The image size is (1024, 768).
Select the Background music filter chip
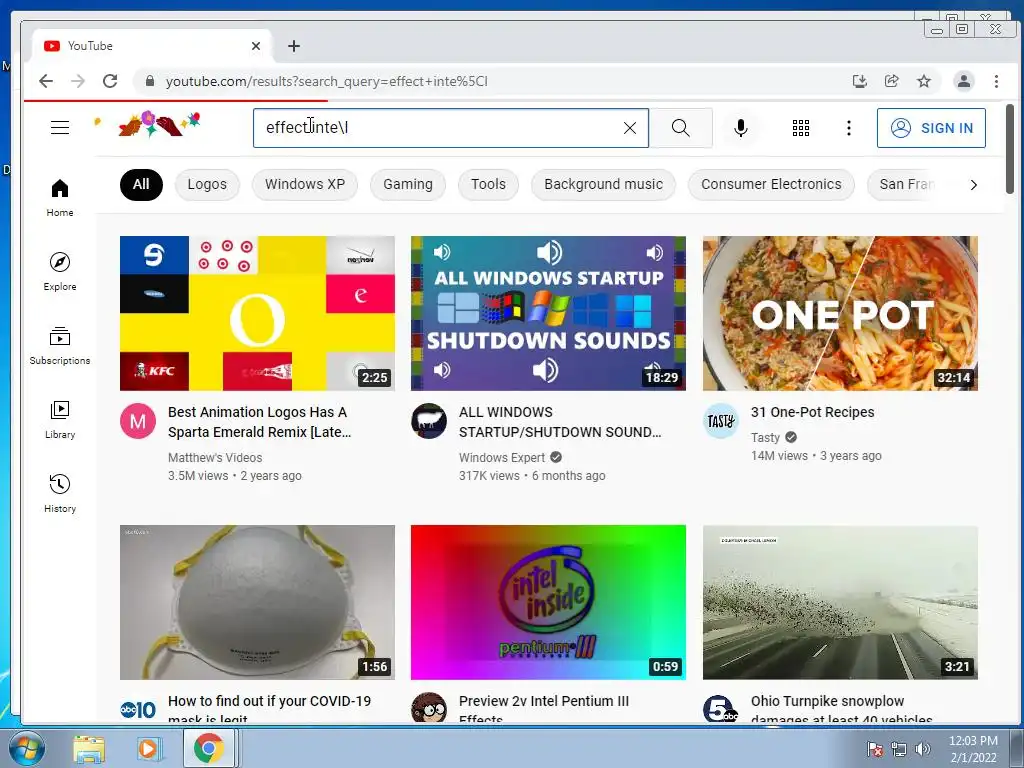(603, 184)
